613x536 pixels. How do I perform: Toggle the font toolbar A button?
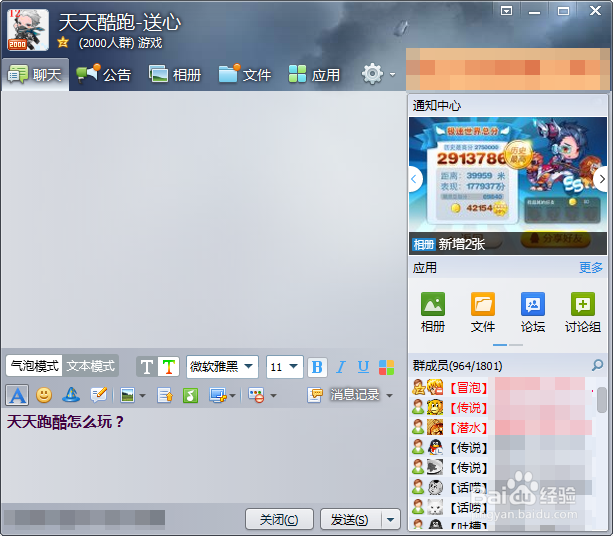coord(17,395)
